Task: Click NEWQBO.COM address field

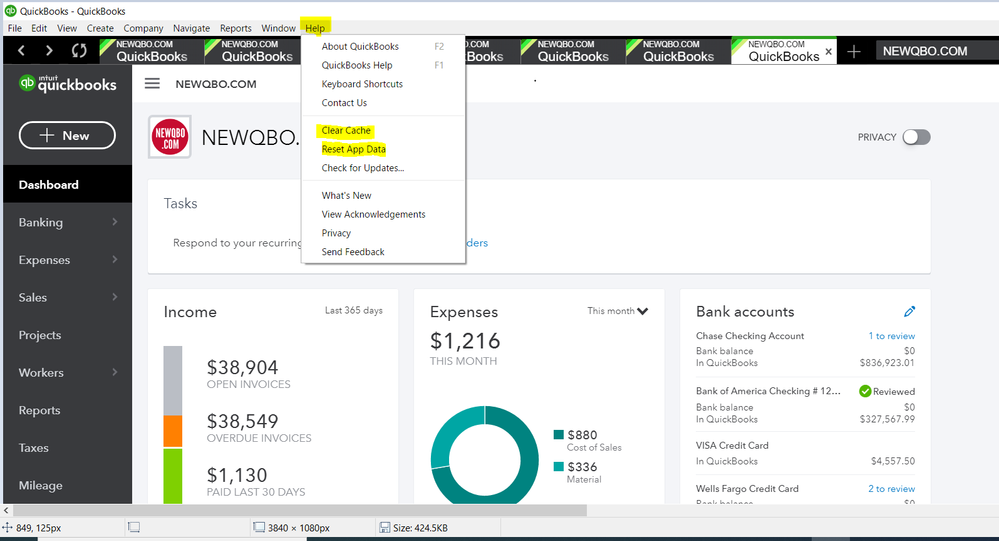Action: point(937,51)
